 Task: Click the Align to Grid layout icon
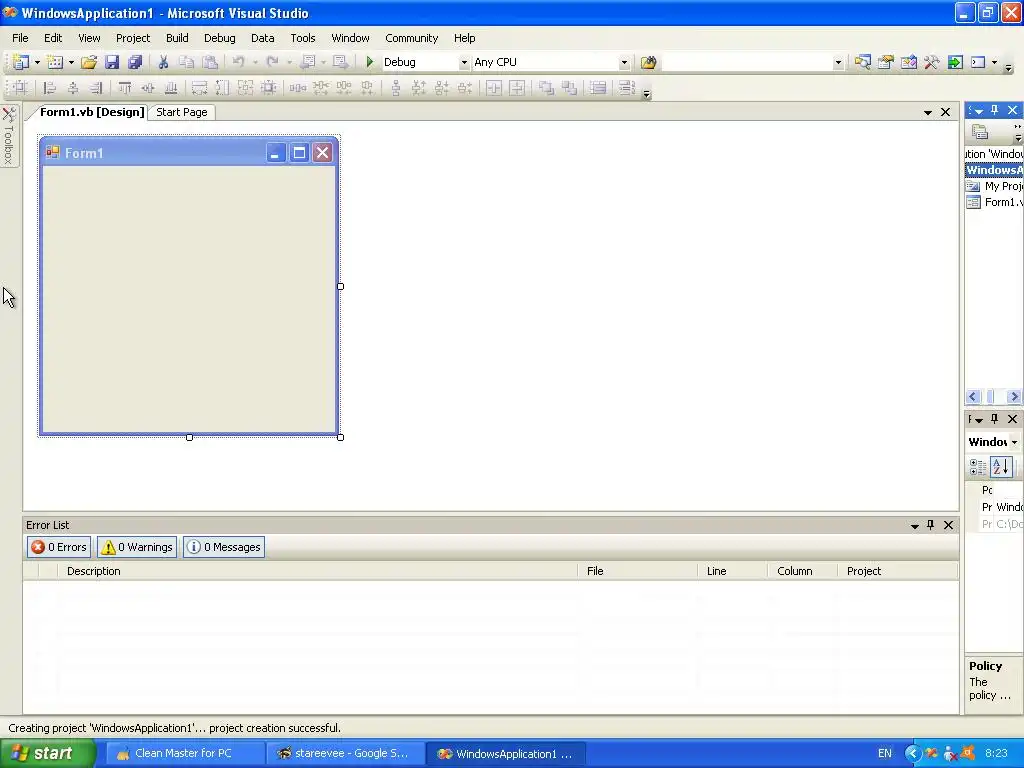click(21, 88)
